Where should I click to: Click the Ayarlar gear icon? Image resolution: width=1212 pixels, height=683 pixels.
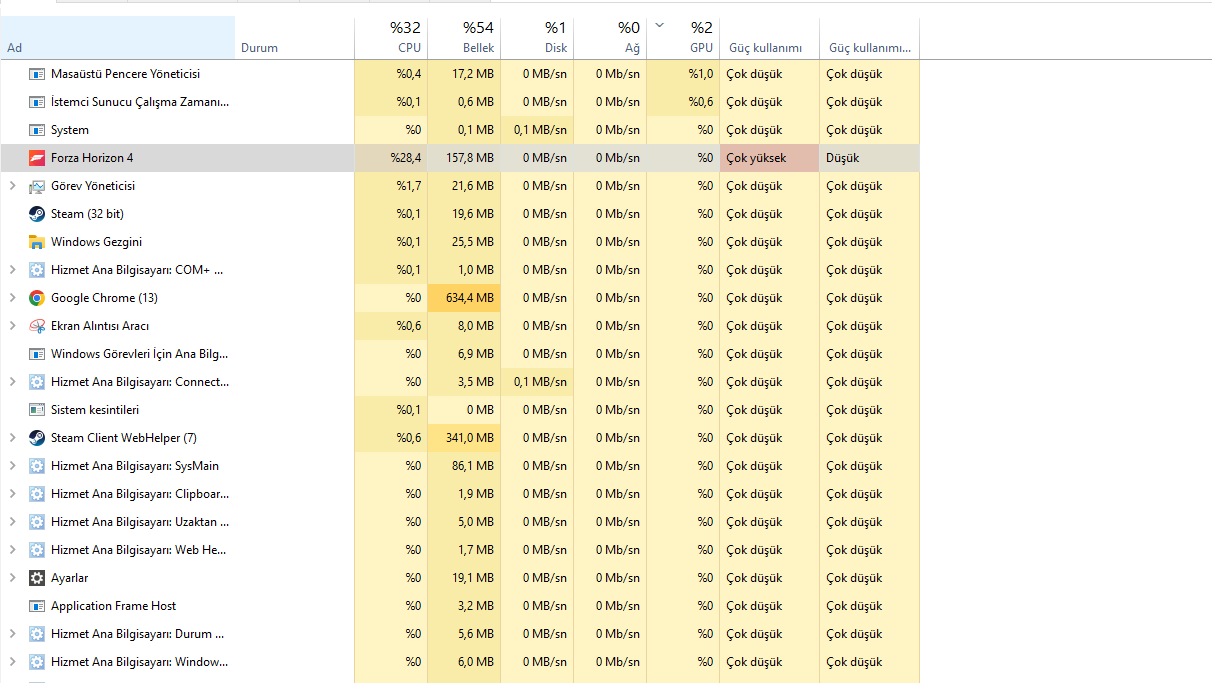[x=37, y=578]
